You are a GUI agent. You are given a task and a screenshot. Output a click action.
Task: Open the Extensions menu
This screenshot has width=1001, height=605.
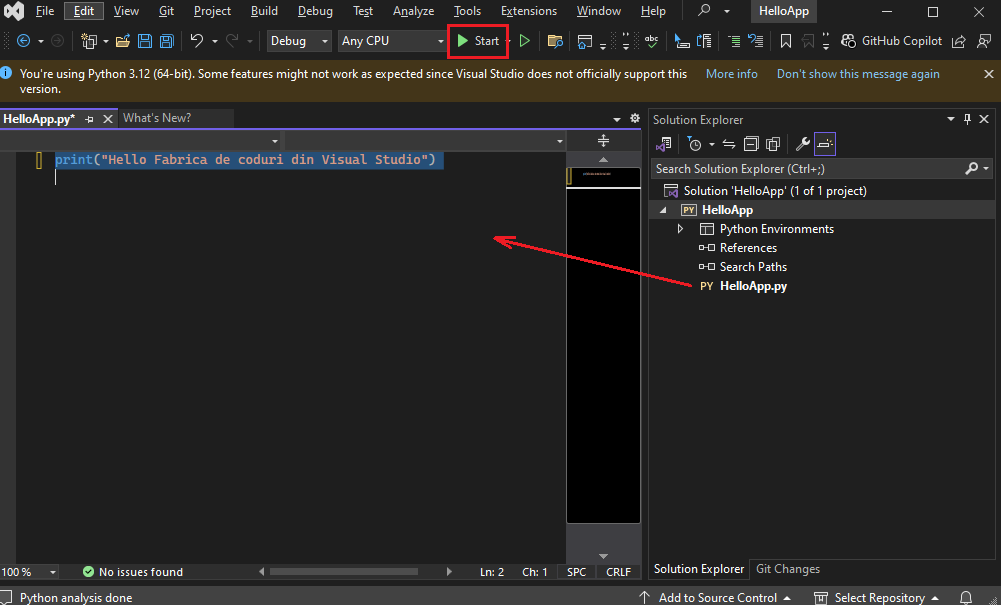(x=529, y=11)
